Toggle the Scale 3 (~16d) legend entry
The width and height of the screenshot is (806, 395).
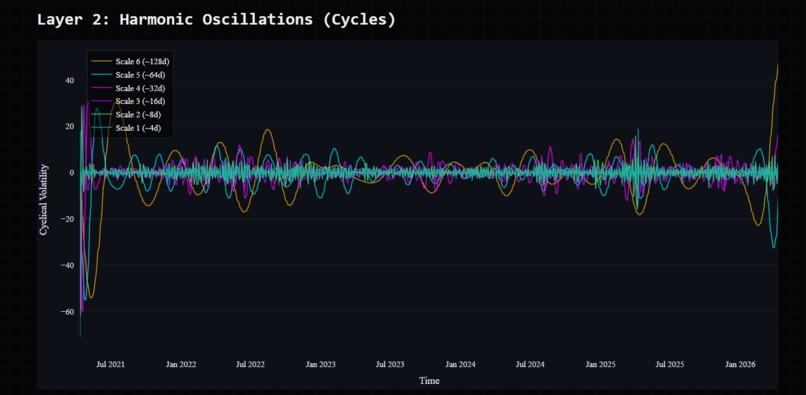pos(129,101)
